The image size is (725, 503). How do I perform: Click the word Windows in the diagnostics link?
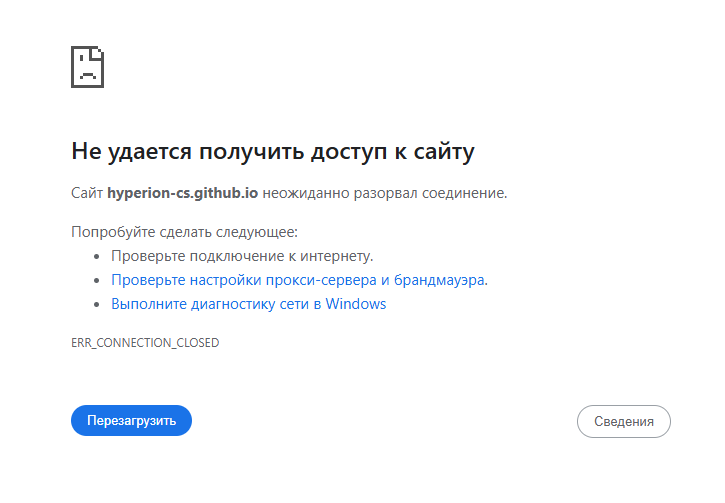(x=355, y=304)
